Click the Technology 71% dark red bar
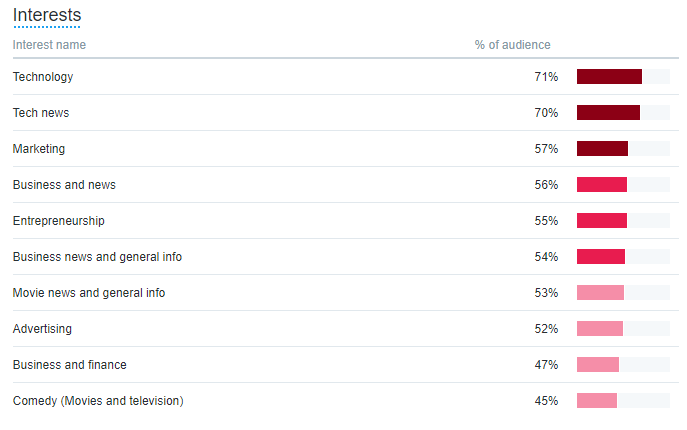 click(609, 77)
